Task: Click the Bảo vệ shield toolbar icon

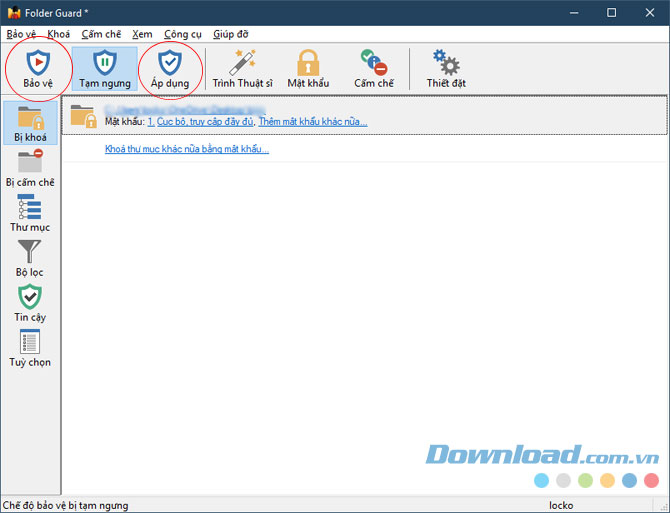Action: [37, 67]
